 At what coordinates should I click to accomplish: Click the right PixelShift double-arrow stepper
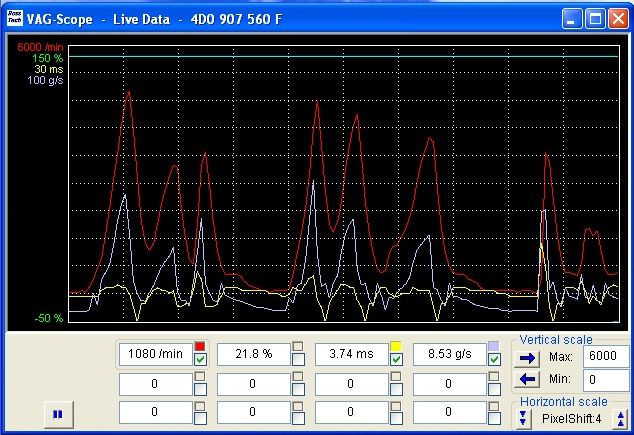[x=620, y=418]
